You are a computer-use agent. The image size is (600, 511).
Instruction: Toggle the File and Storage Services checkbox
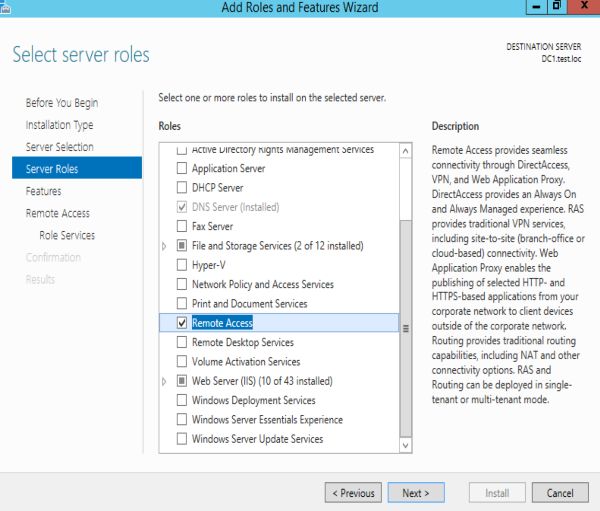182,245
